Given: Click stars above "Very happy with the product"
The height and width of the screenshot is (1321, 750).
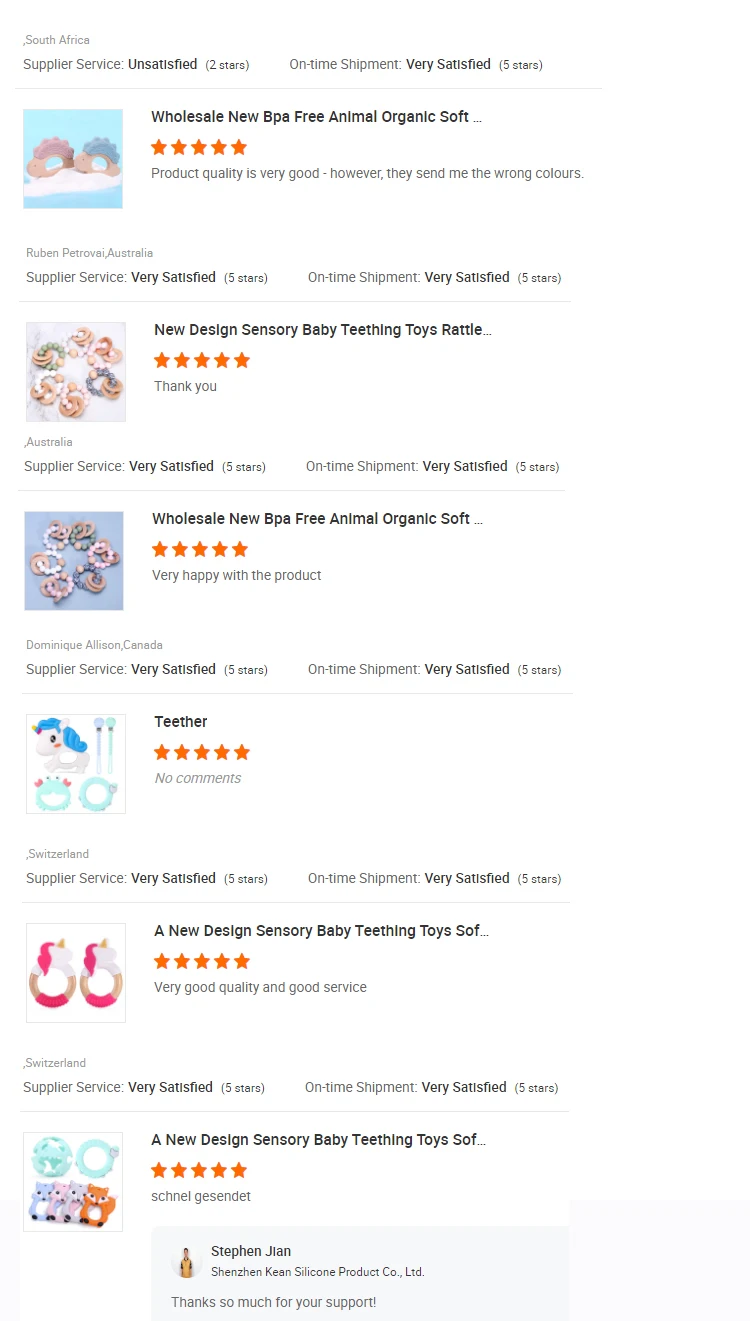Looking at the screenshot, I should (x=199, y=550).
